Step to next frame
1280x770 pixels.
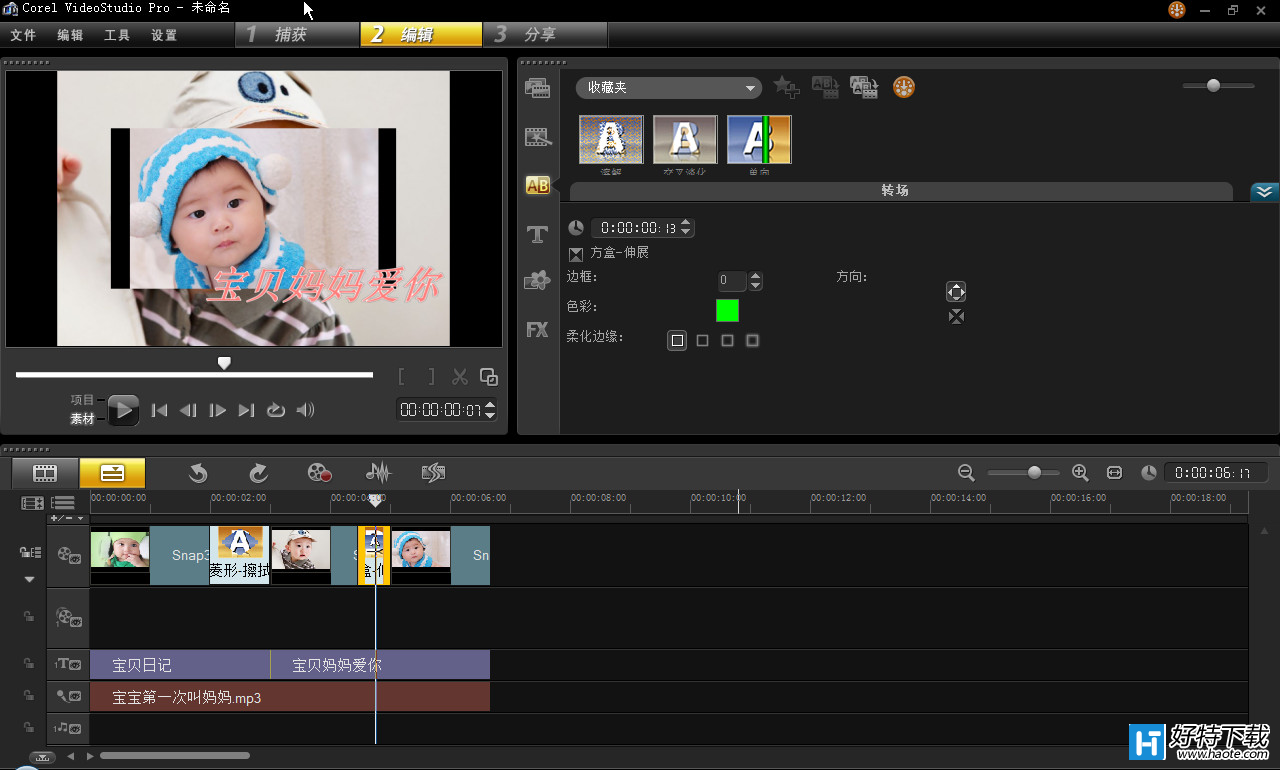217,410
